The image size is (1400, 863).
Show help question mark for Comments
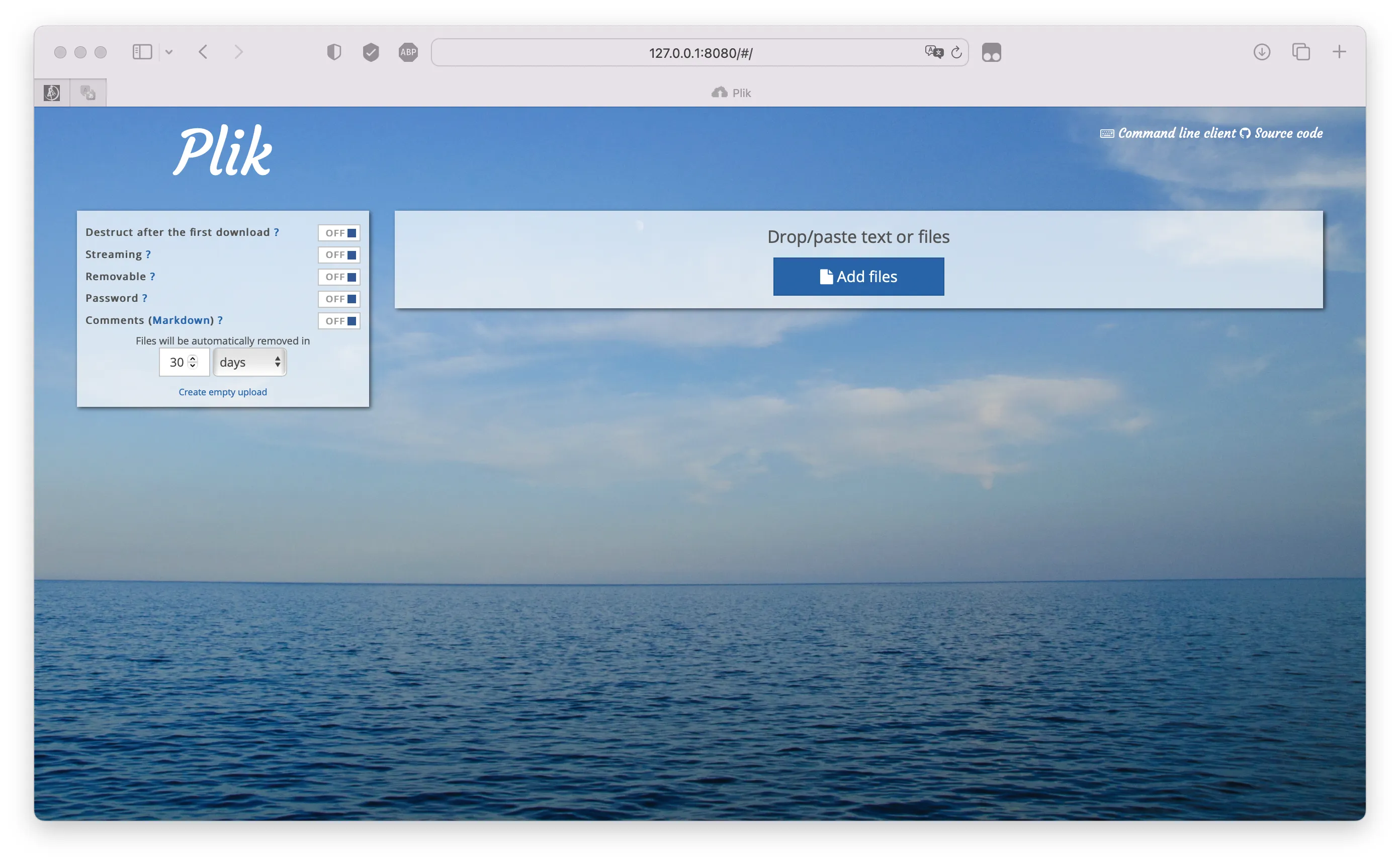220,320
